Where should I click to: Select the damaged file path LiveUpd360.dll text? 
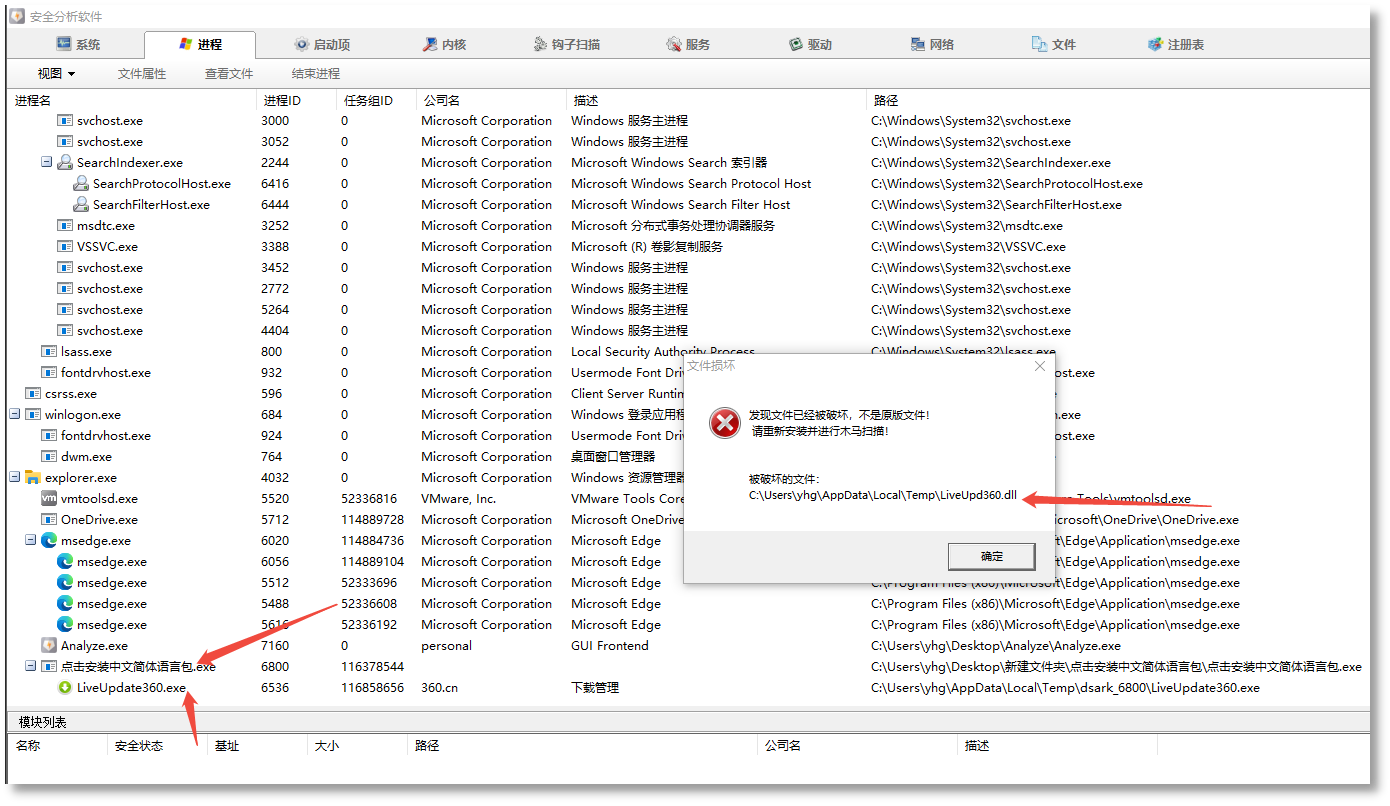coord(883,496)
